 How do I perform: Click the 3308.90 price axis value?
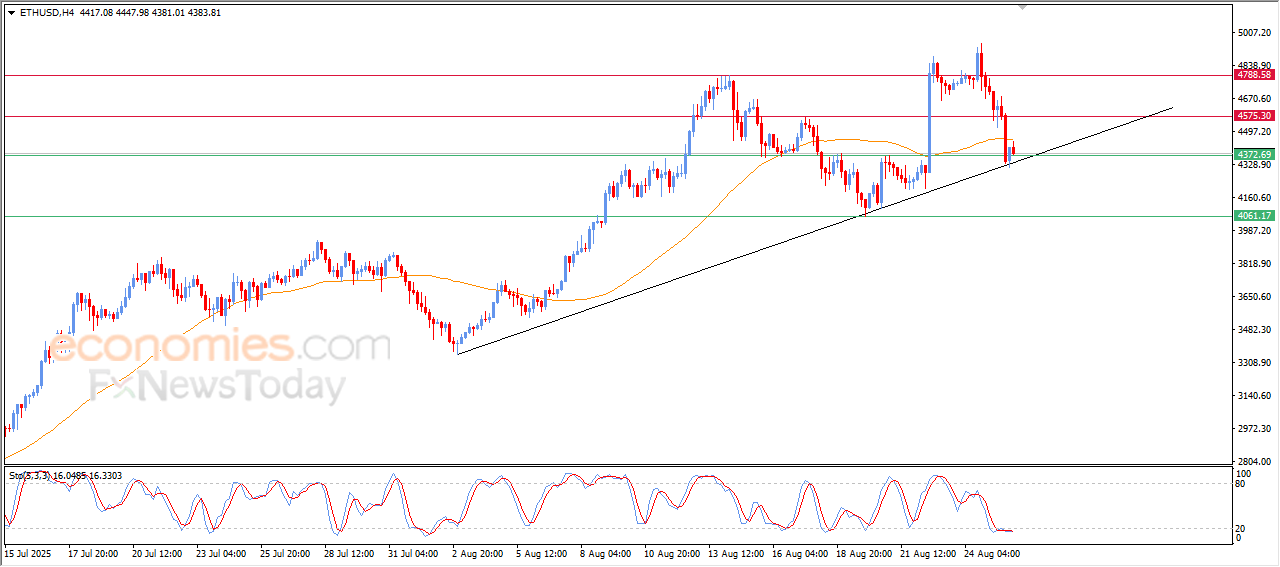coord(1253,363)
